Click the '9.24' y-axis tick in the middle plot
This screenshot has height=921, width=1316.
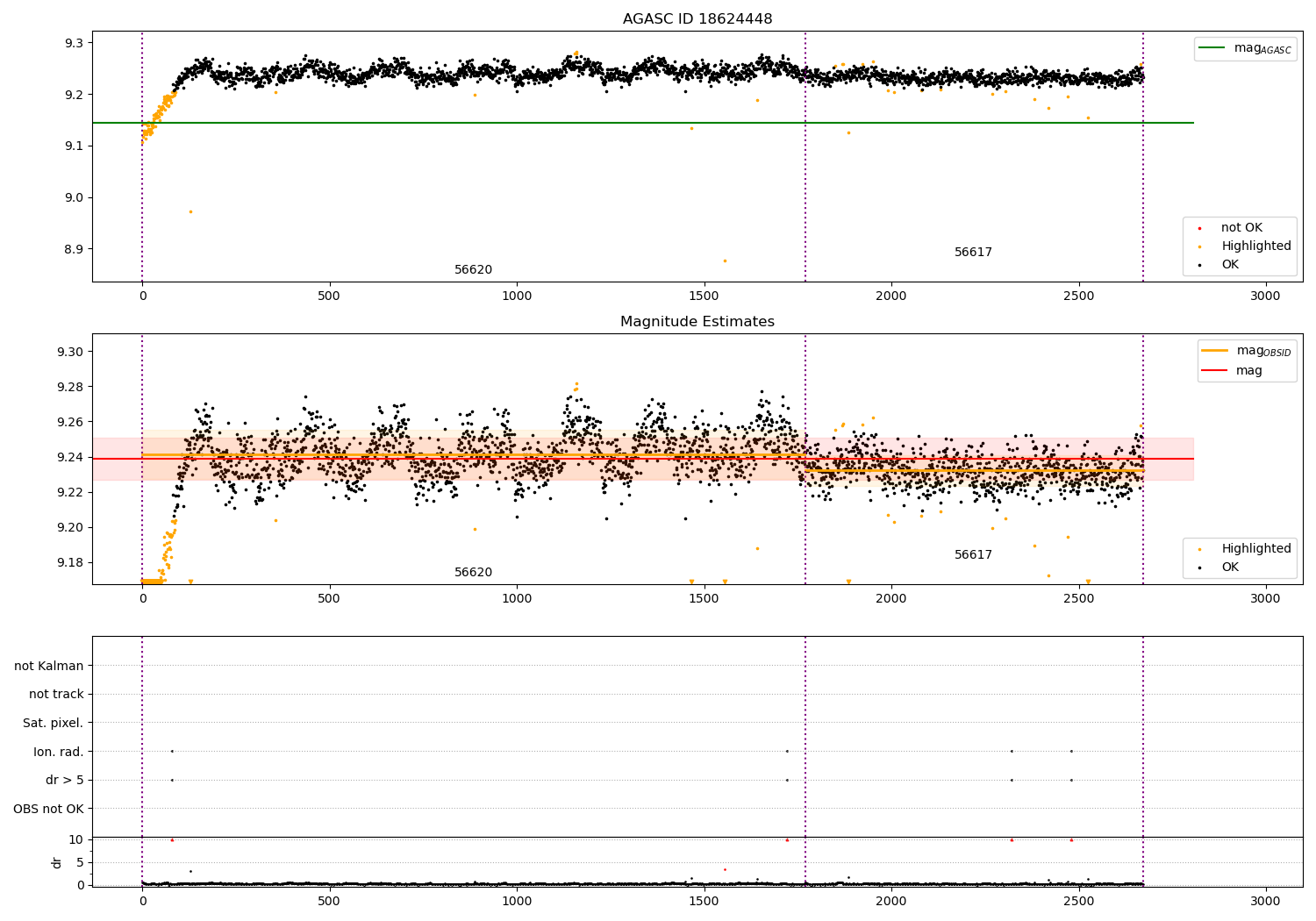70,457
